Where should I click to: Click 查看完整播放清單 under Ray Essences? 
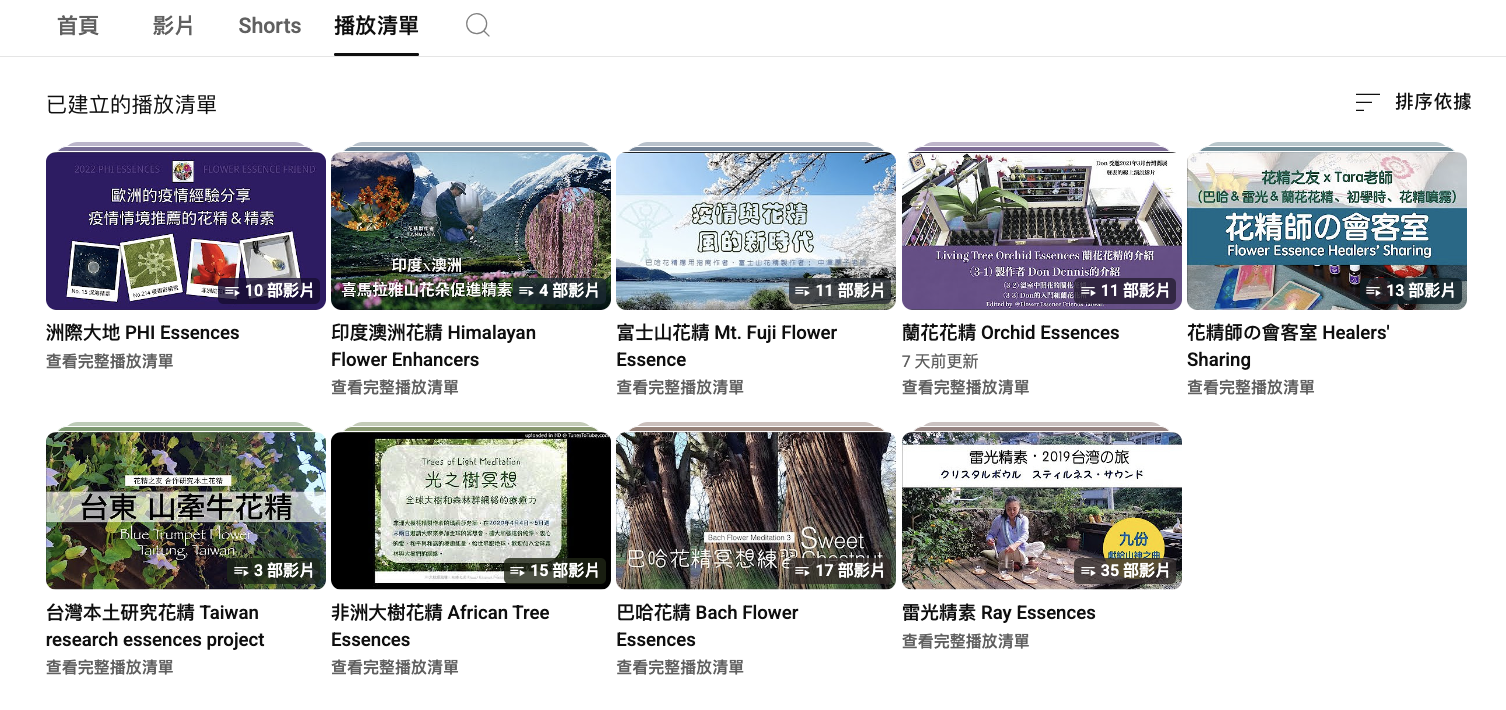pyautogui.click(x=965, y=641)
